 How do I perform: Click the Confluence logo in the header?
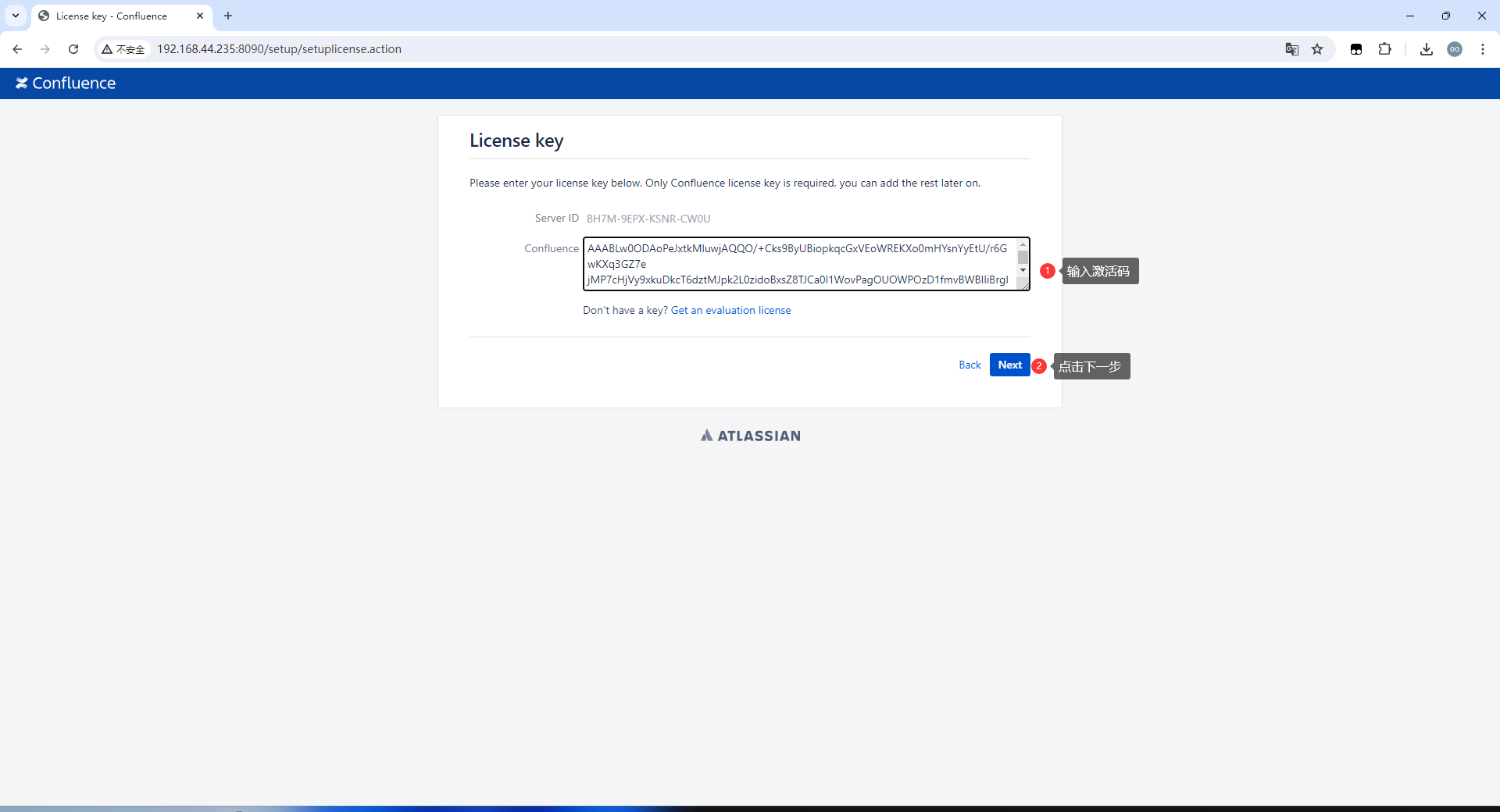point(66,84)
